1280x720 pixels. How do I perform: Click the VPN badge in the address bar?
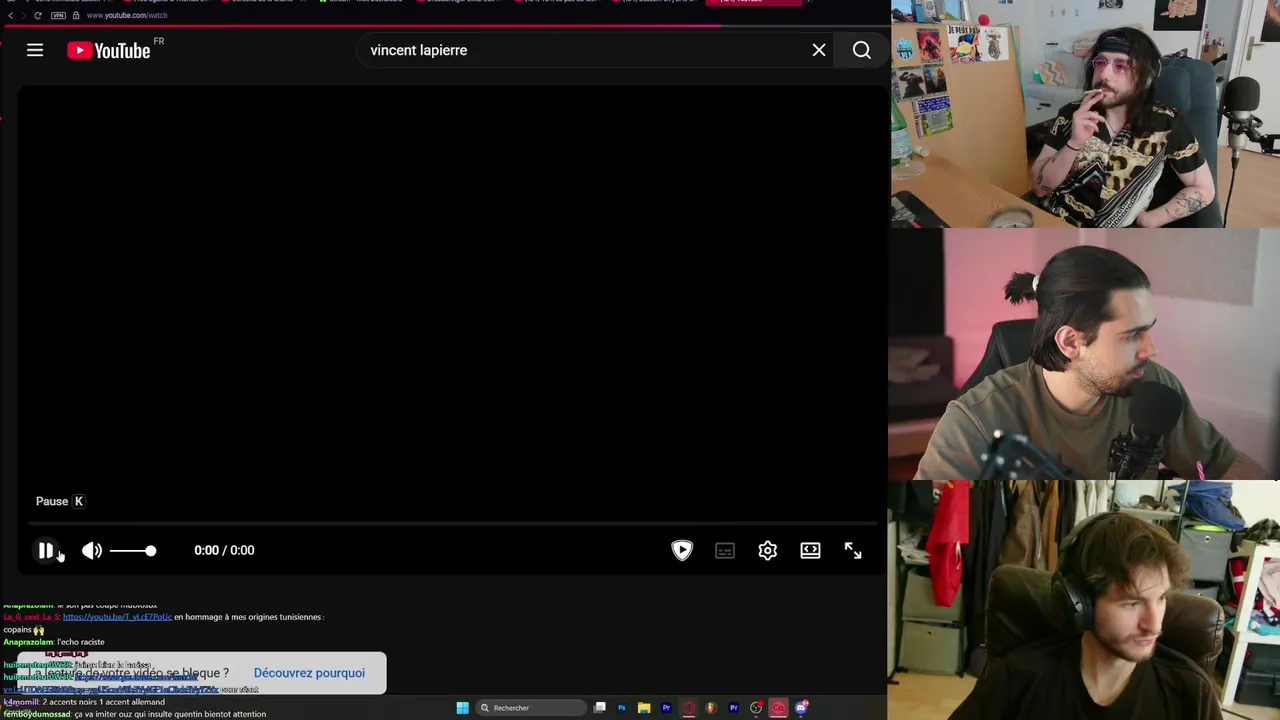[x=58, y=15]
